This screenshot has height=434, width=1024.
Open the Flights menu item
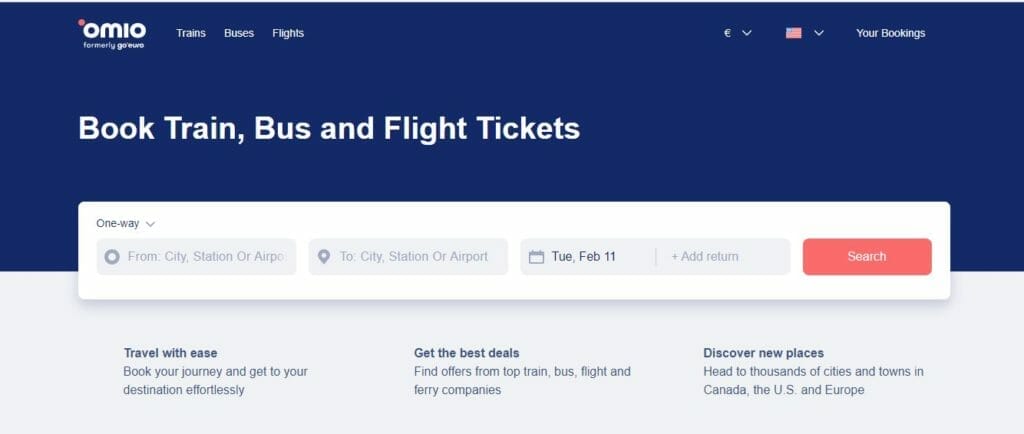288,33
